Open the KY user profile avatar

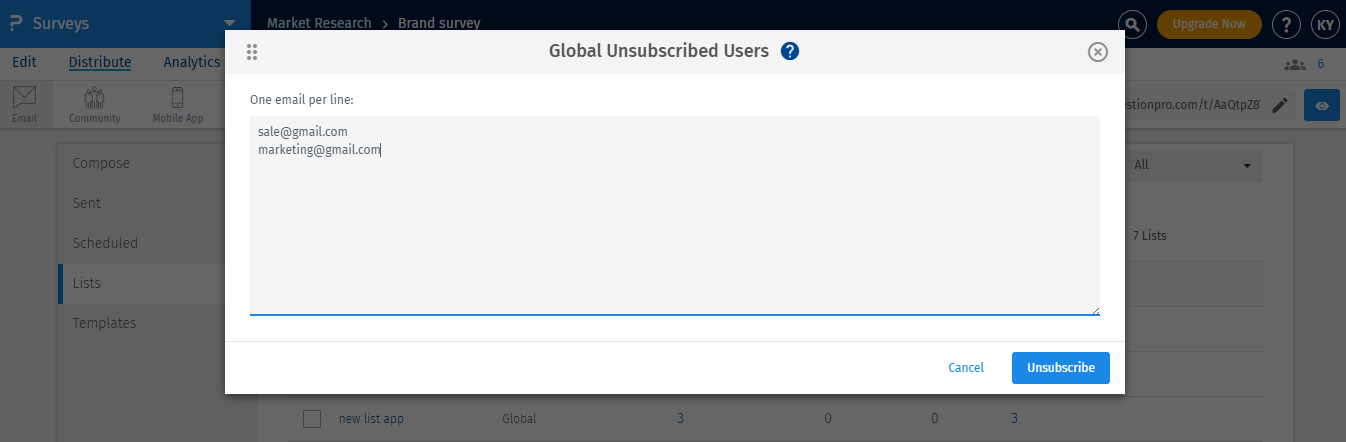1324,24
